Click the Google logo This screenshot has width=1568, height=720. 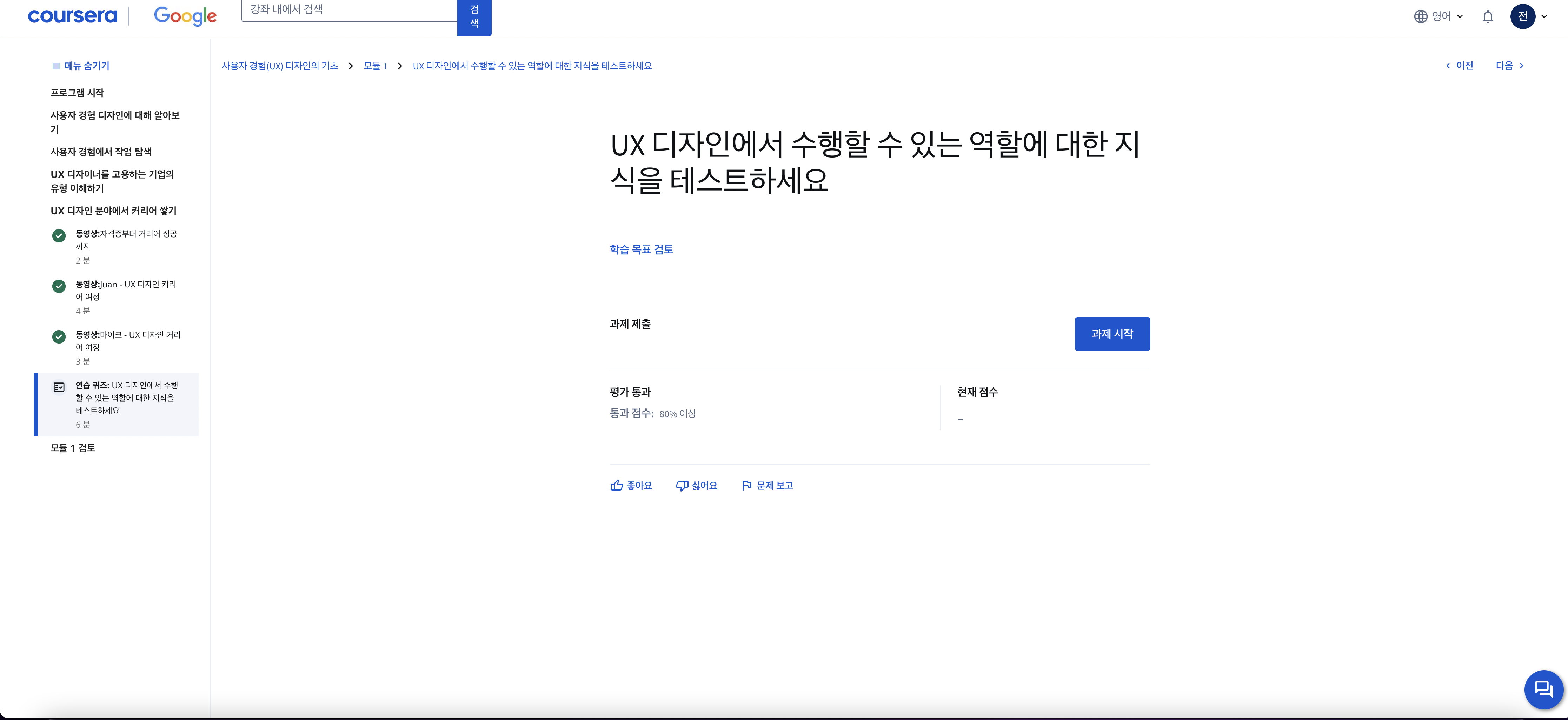click(185, 16)
